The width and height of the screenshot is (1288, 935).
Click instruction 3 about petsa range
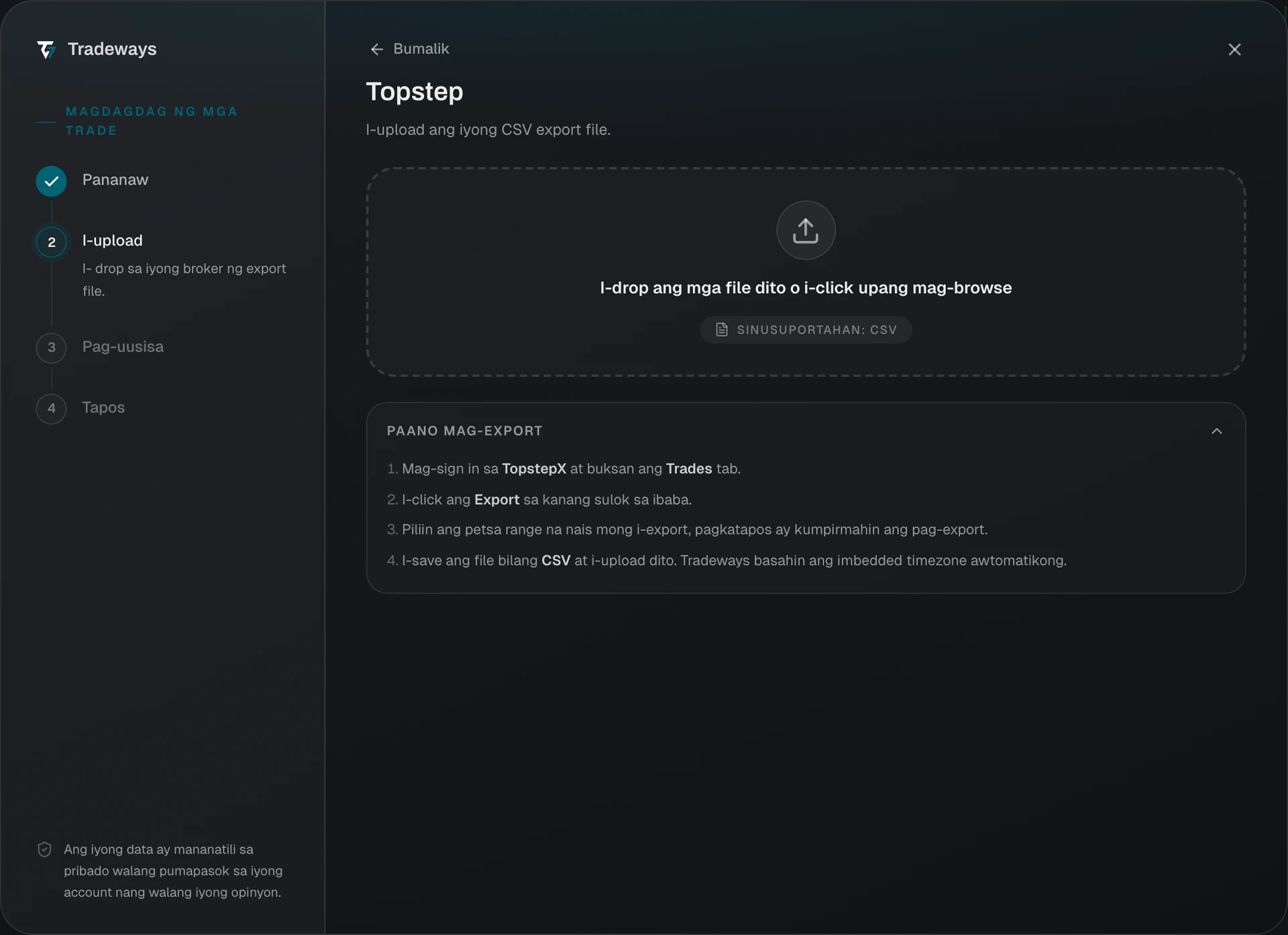(x=687, y=530)
